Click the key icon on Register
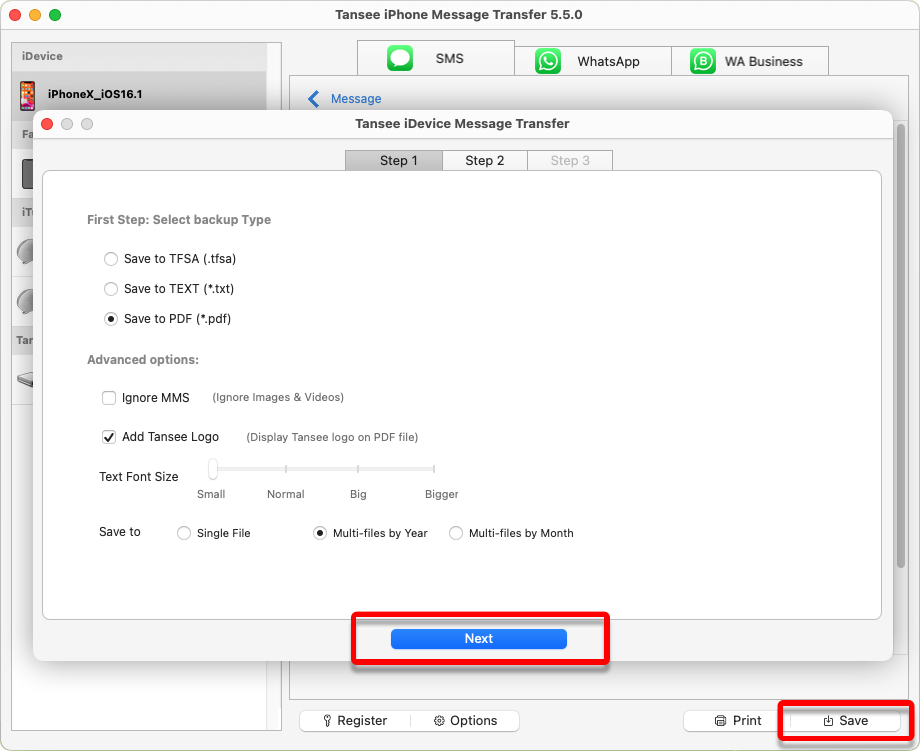 point(327,721)
